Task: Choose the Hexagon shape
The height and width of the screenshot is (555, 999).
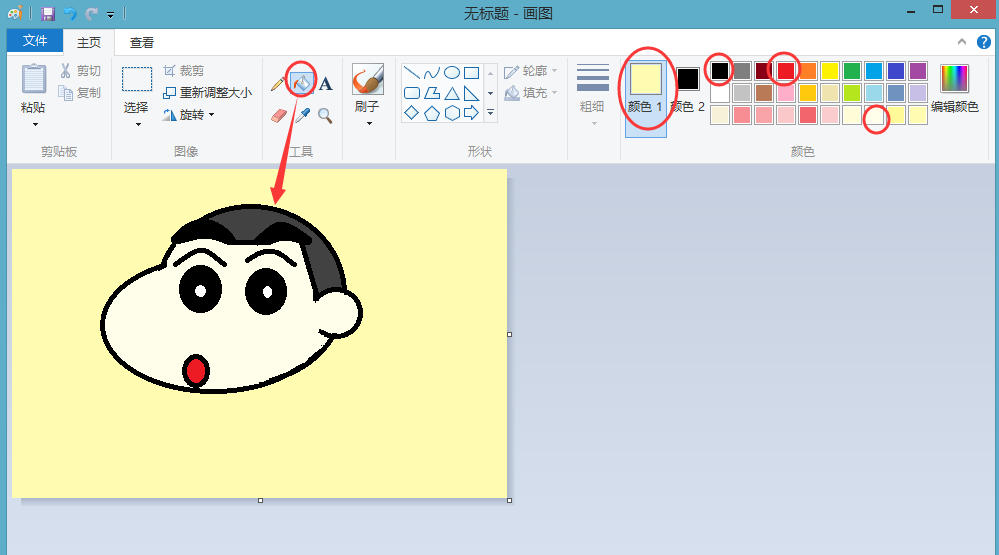Action: tap(452, 113)
